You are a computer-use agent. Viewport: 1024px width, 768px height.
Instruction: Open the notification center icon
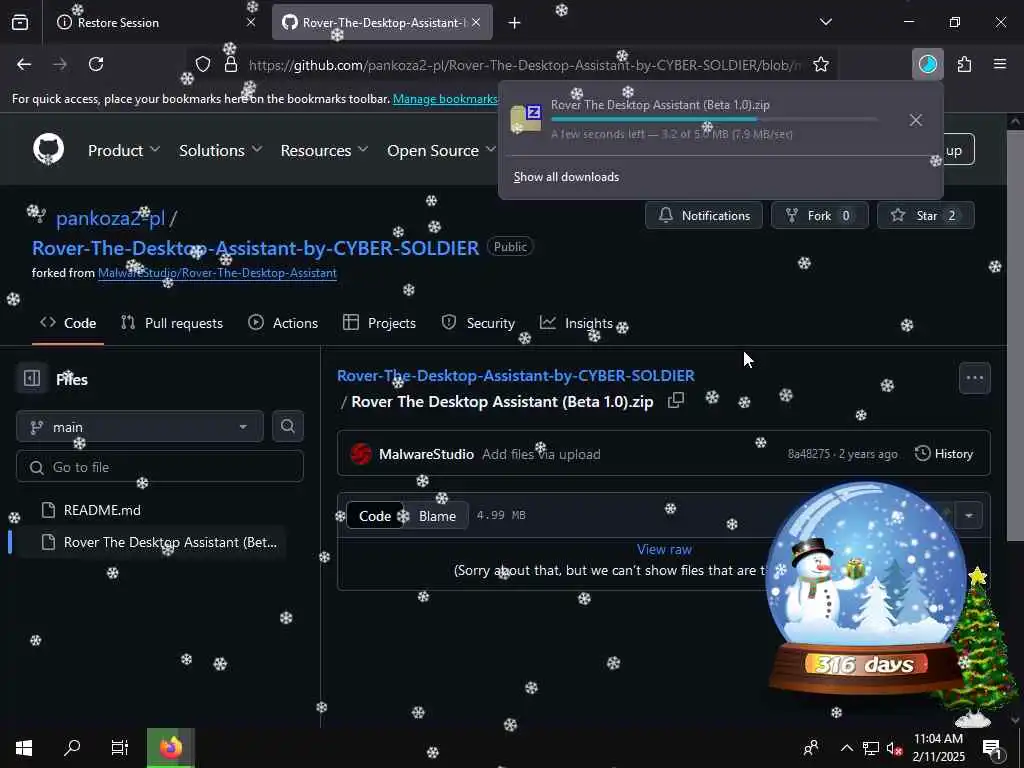(991, 748)
